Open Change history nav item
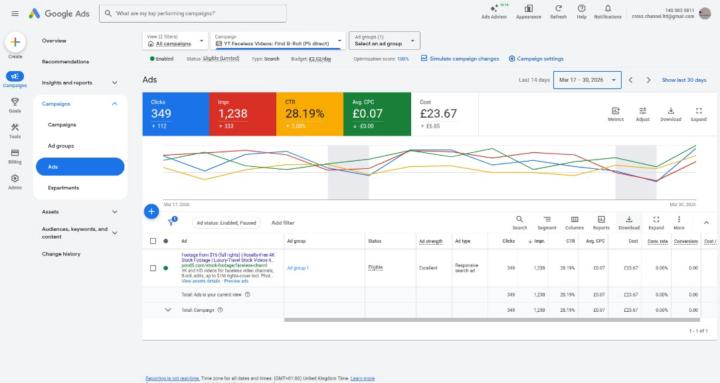 (x=61, y=254)
